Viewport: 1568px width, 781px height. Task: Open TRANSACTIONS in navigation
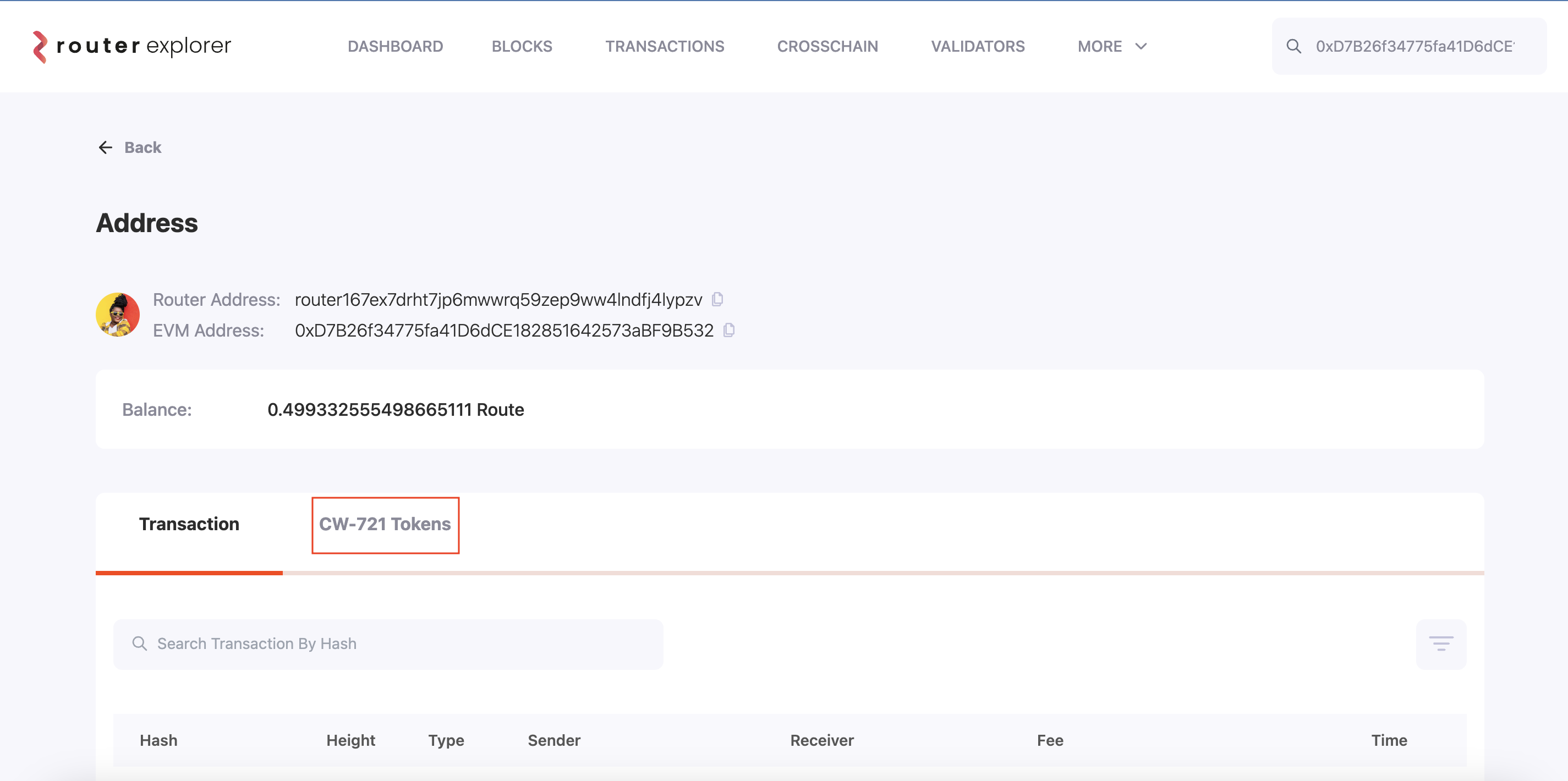pyautogui.click(x=665, y=46)
